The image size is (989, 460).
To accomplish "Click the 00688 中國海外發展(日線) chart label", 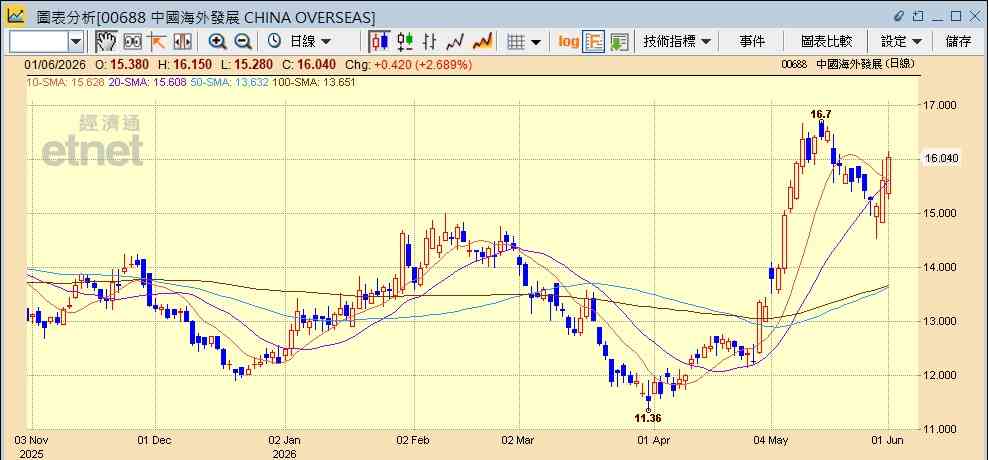I will 848,64.
